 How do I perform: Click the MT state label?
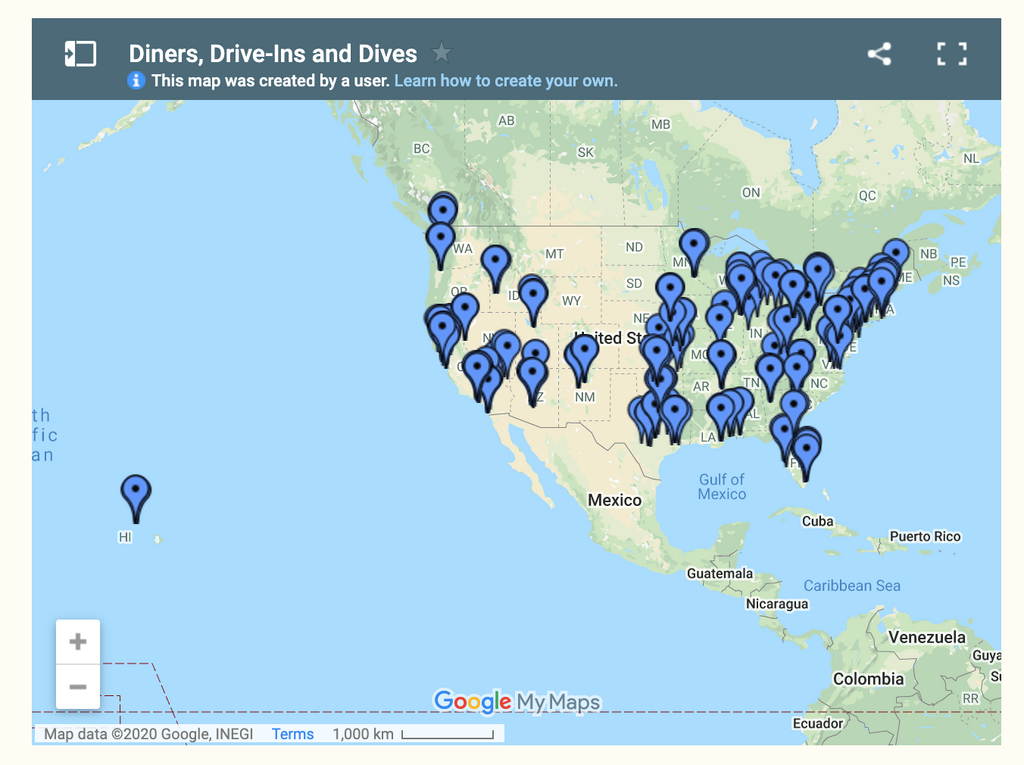pos(554,254)
